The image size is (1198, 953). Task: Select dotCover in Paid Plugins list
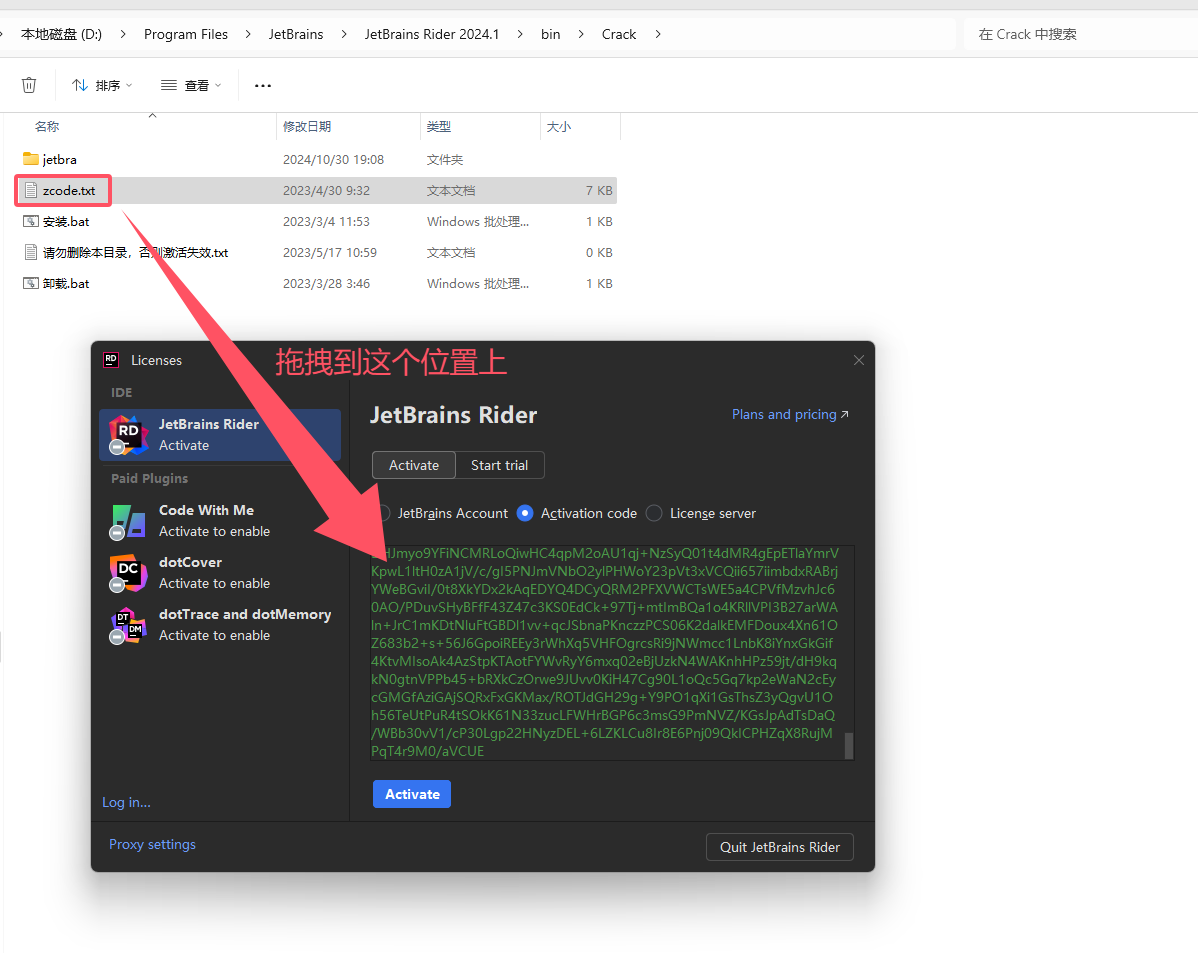220,572
